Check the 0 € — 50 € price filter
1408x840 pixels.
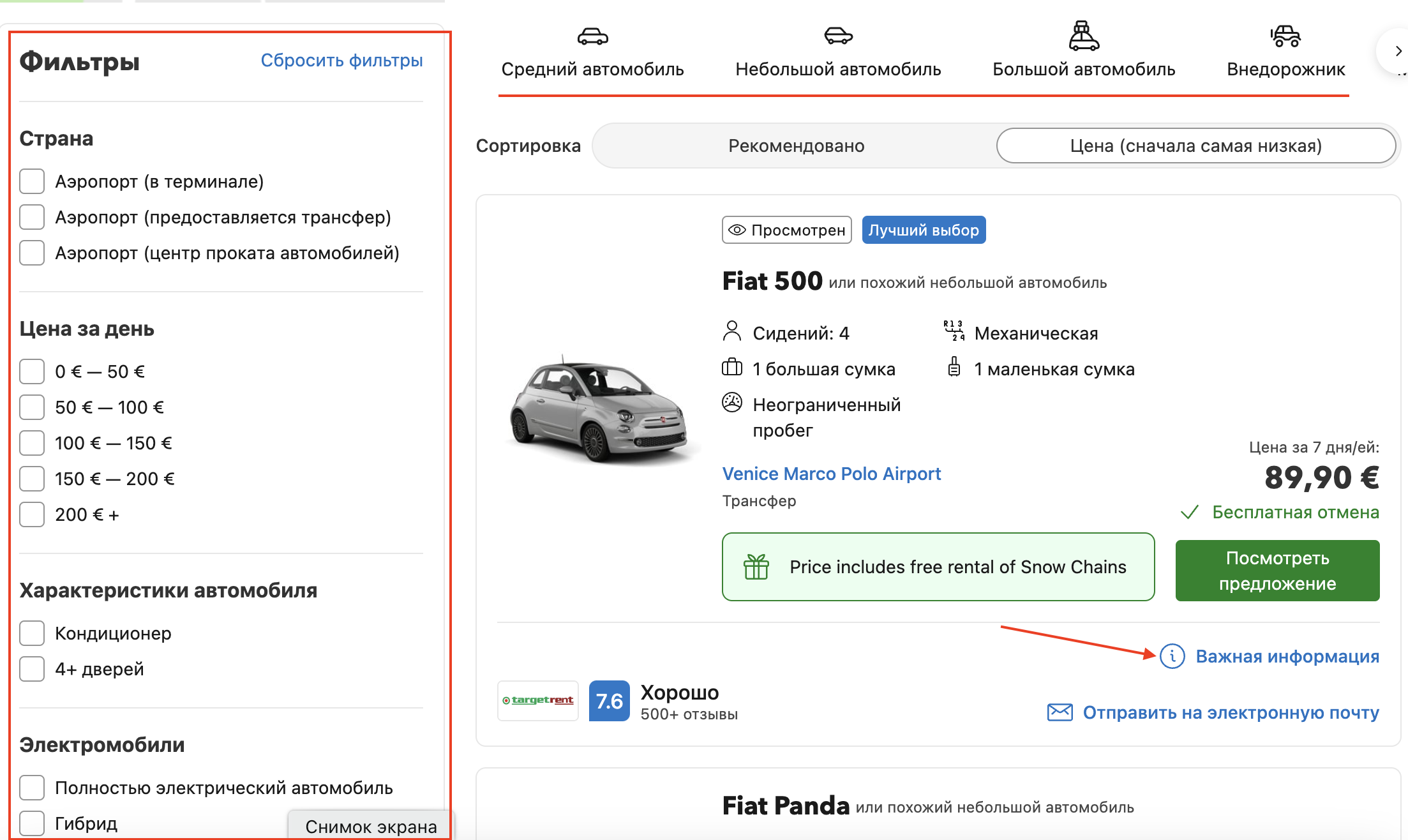tap(32, 371)
